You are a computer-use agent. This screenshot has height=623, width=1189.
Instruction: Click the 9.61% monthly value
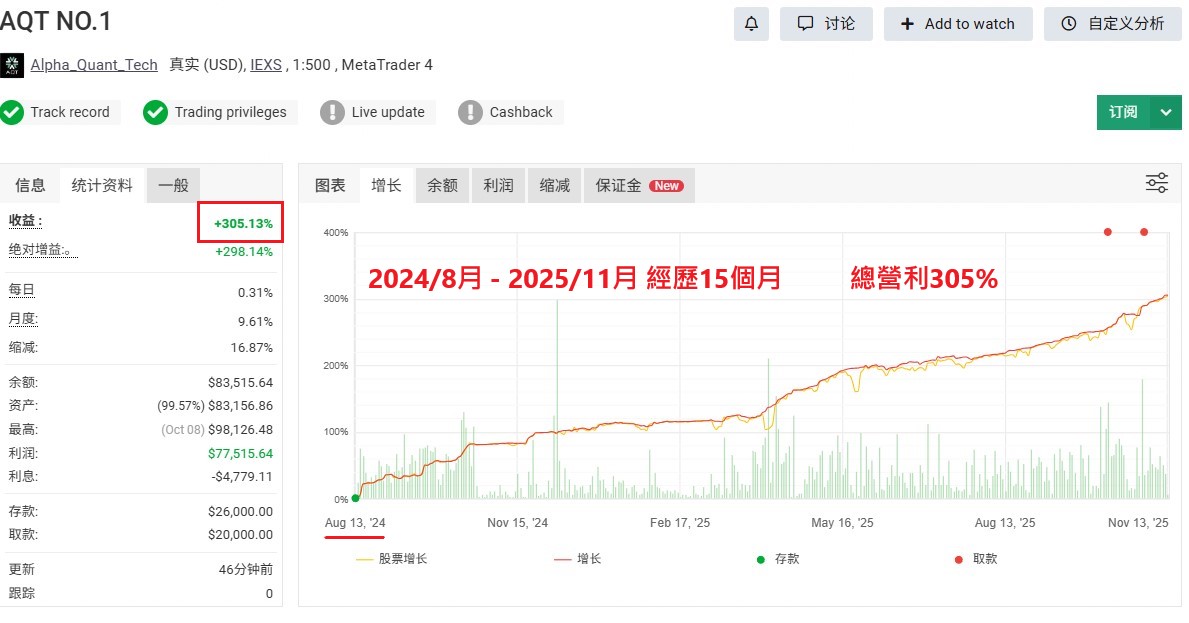[256, 321]
